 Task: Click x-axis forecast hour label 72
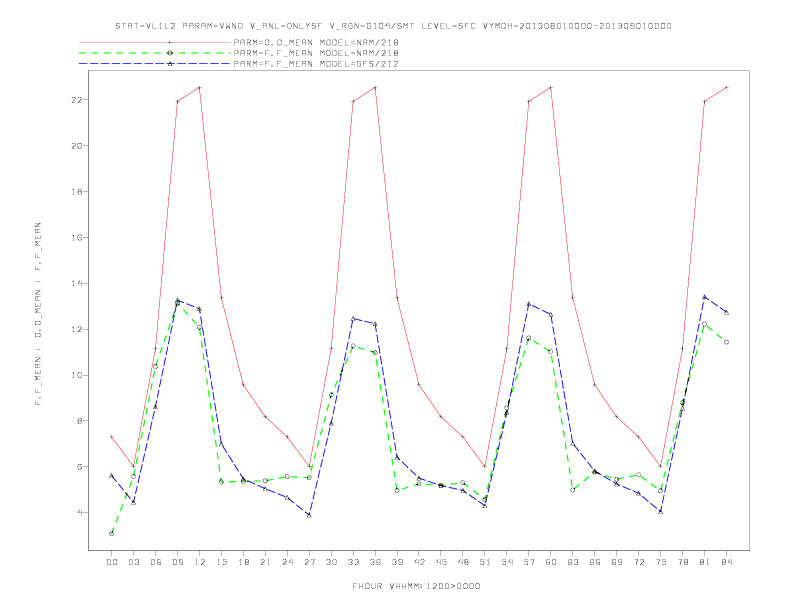tap(639, 562)
